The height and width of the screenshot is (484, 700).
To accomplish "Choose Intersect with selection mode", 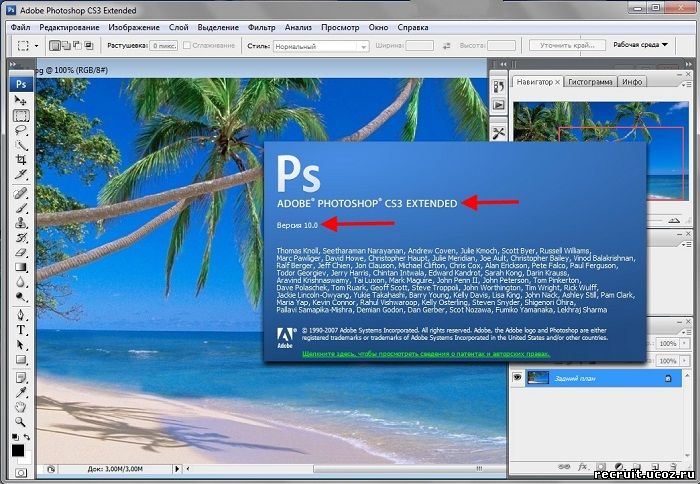I will click(x=88, y=46).
